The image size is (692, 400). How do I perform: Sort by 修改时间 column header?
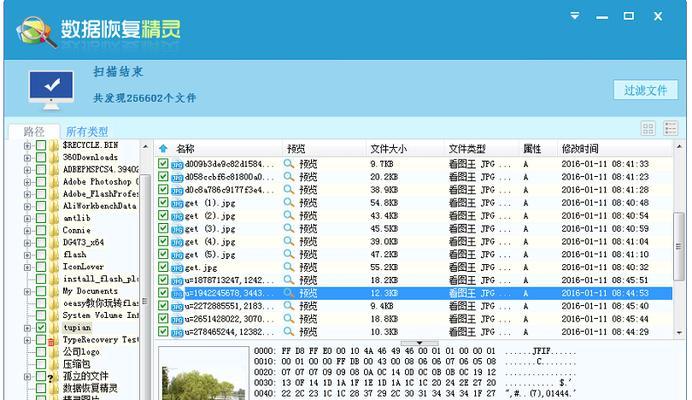pyautogui.click(x=580, y=149)
